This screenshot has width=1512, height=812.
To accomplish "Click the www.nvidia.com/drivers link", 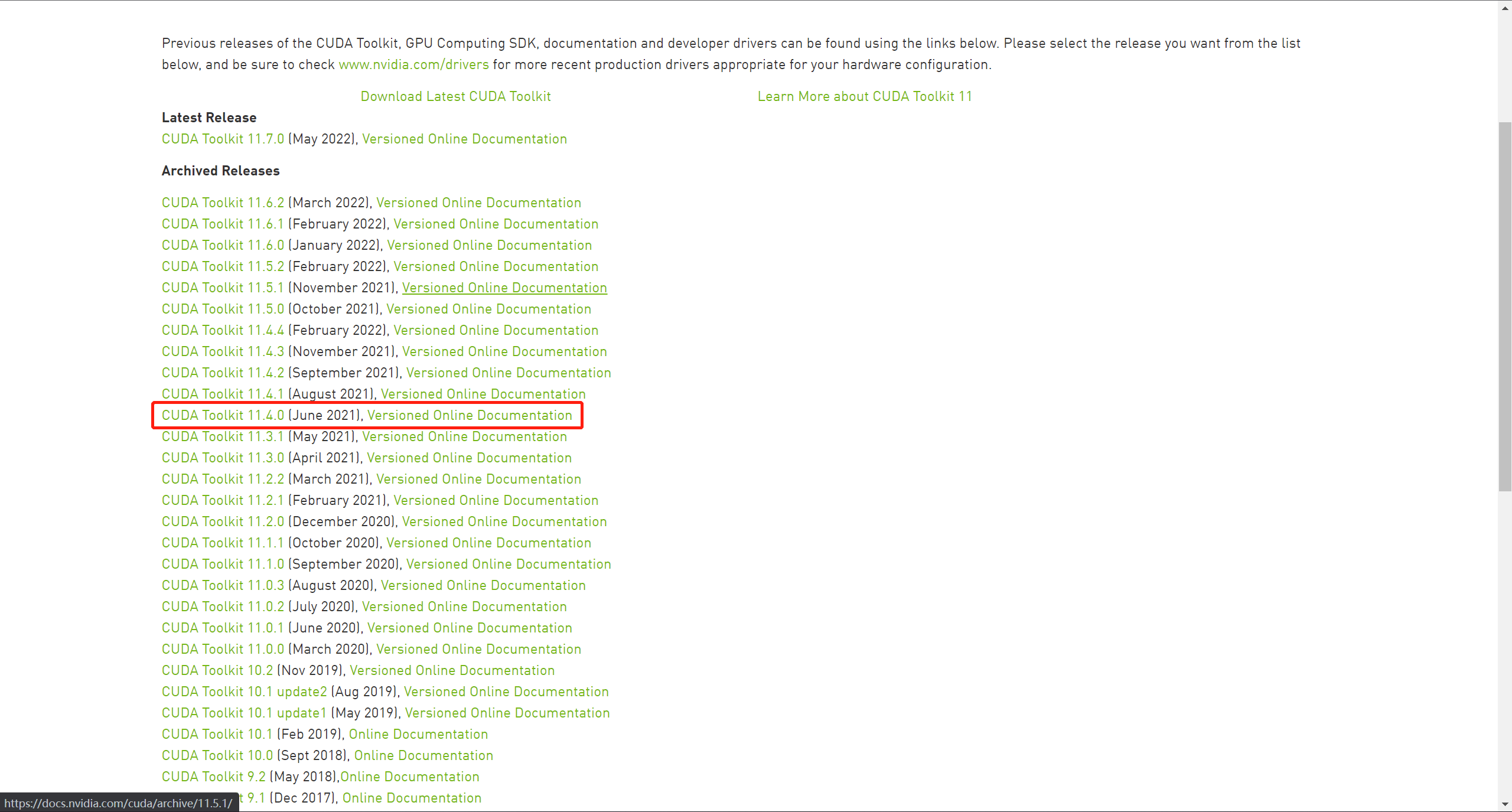I will point(413,64).
